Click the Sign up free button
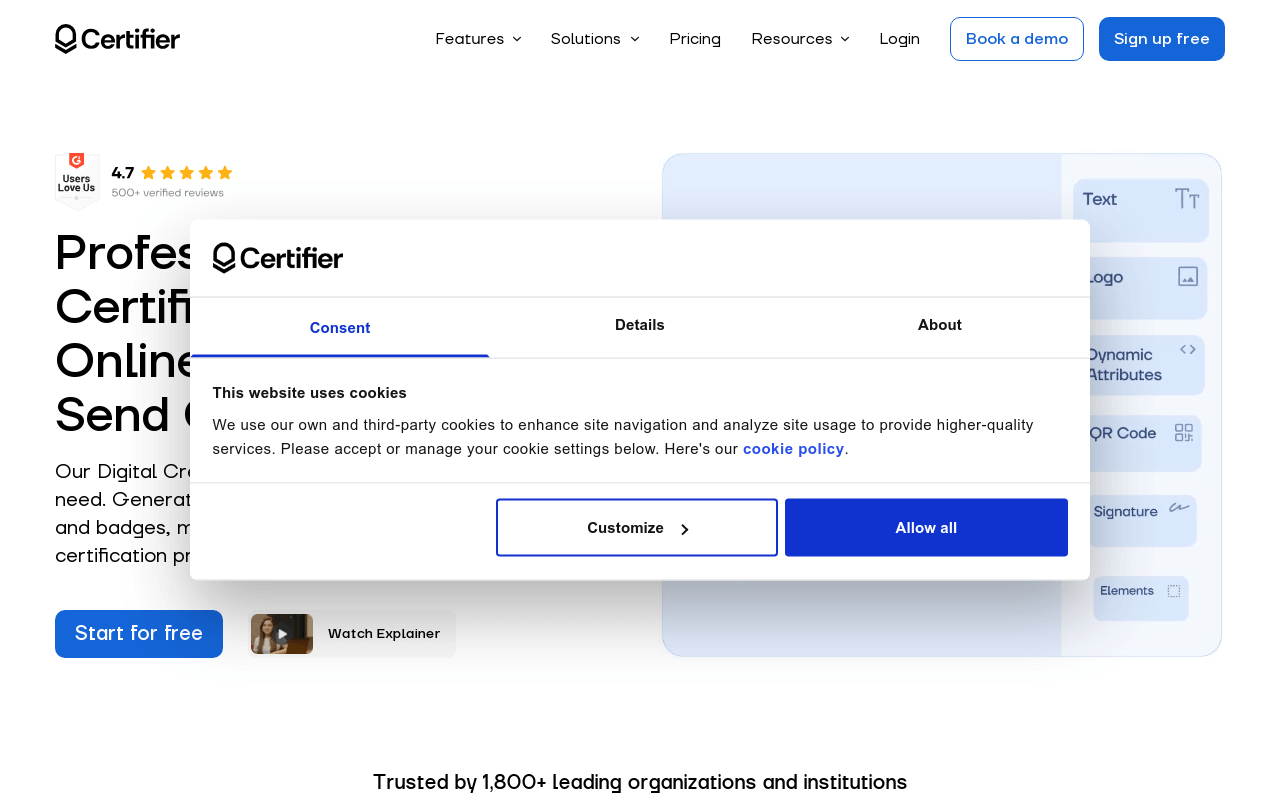This screenshot has height=800, width=1280. pyautogui.click(x=1162, y=39)
